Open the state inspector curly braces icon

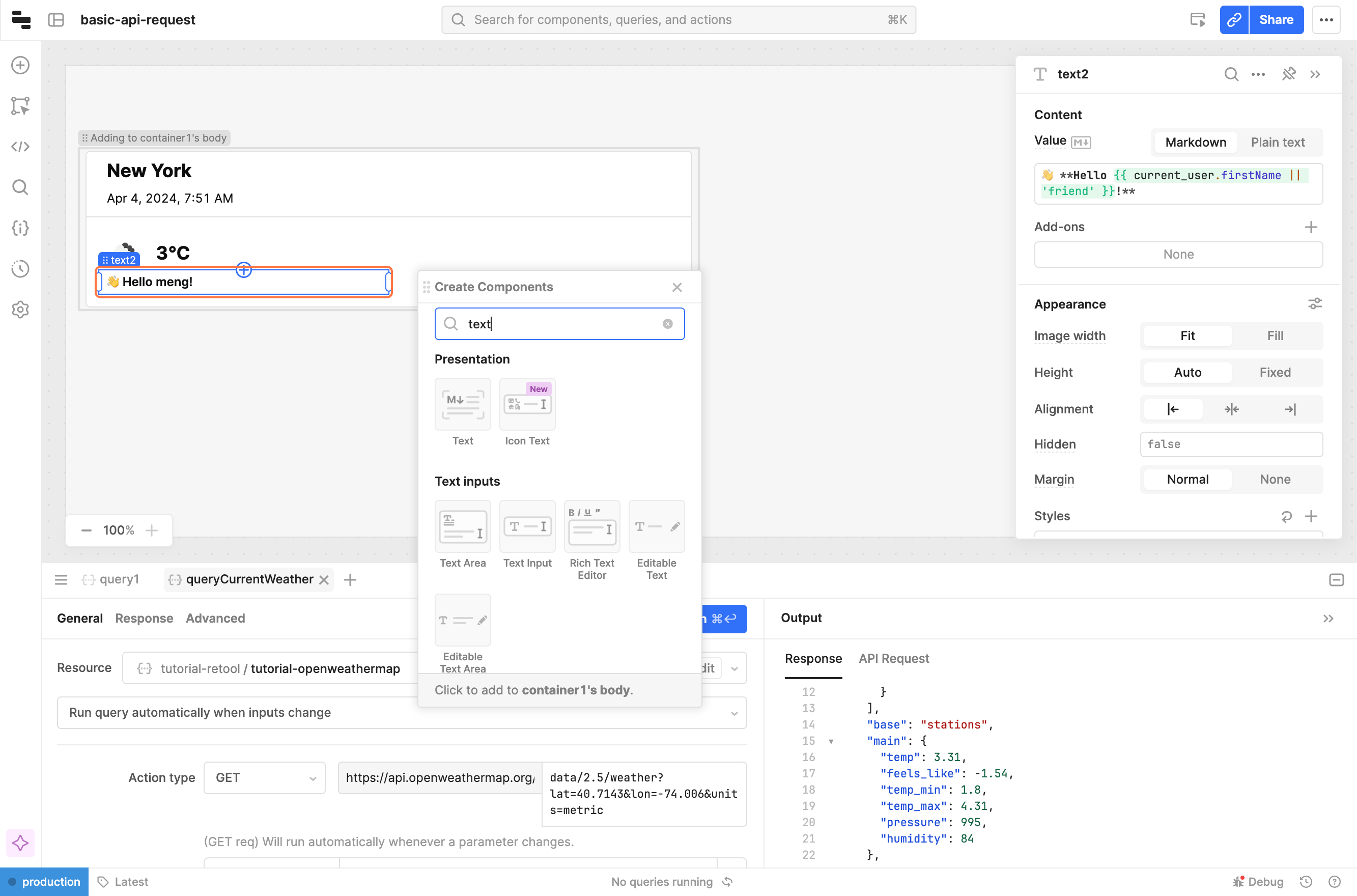(x=20, y=228)
